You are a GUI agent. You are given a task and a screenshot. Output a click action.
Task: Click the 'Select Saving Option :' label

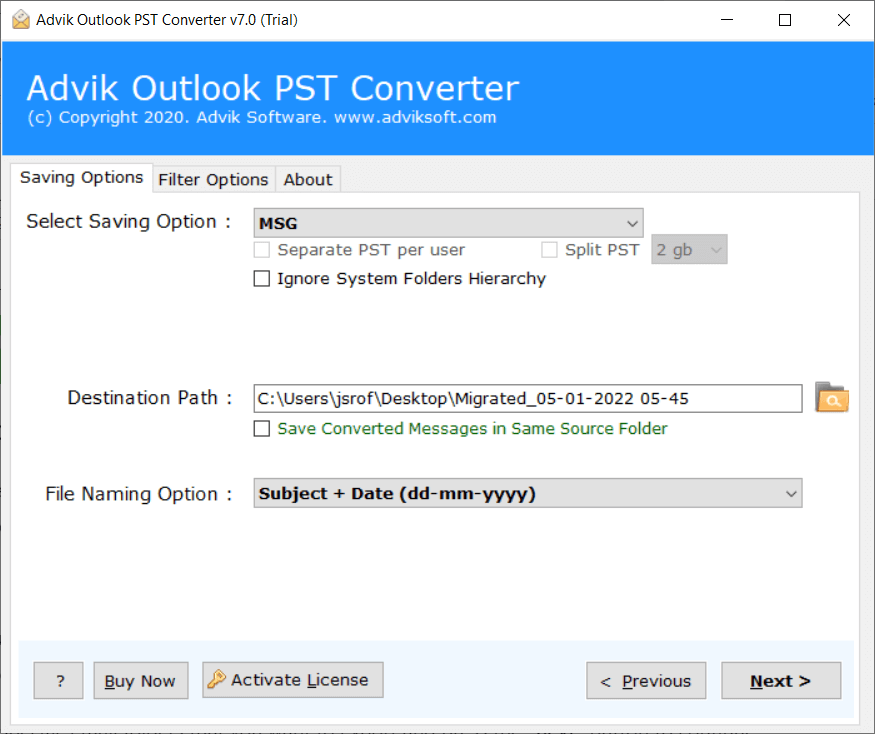click(x=129, y=222)
